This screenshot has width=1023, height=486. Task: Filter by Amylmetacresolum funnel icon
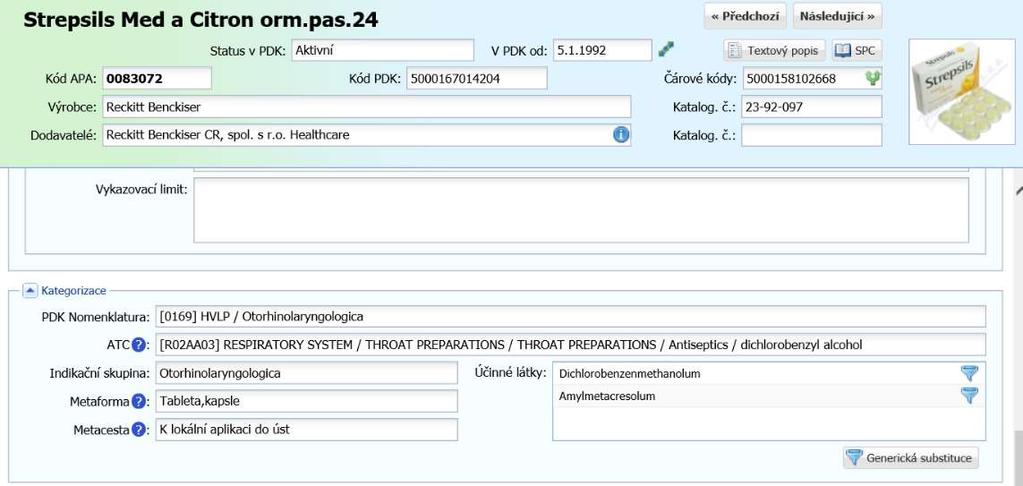pyautogui.click(x=970, y=395)
